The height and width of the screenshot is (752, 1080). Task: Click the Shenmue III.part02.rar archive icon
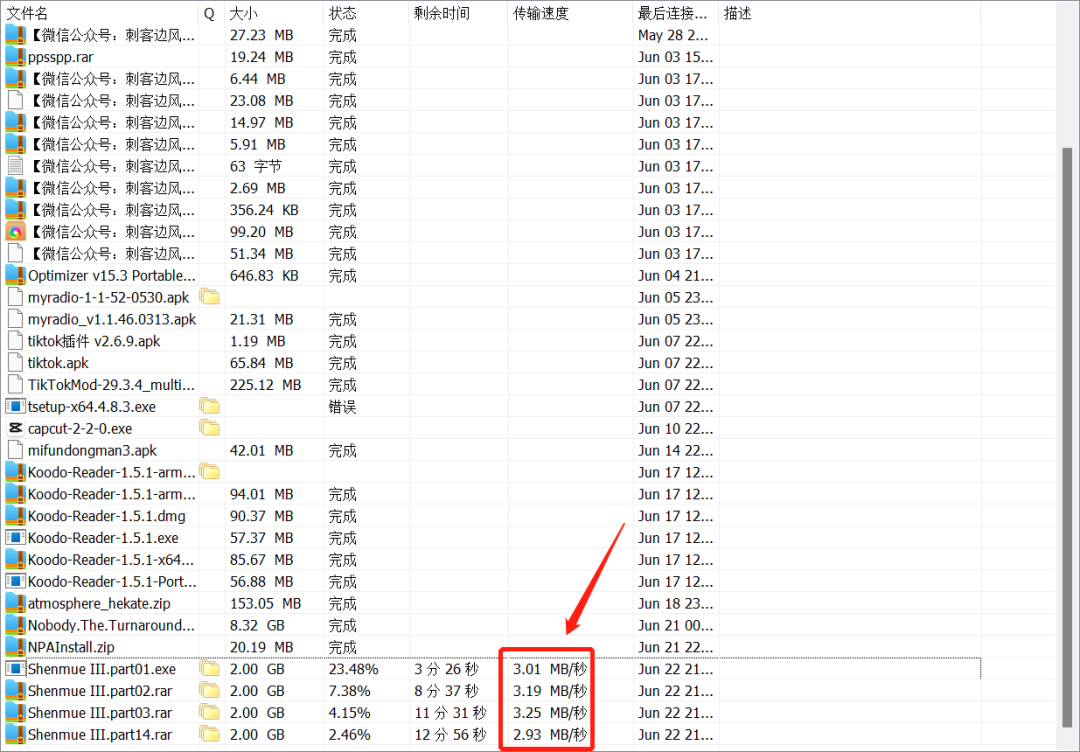pyautogui.click(x=15, y=691)
